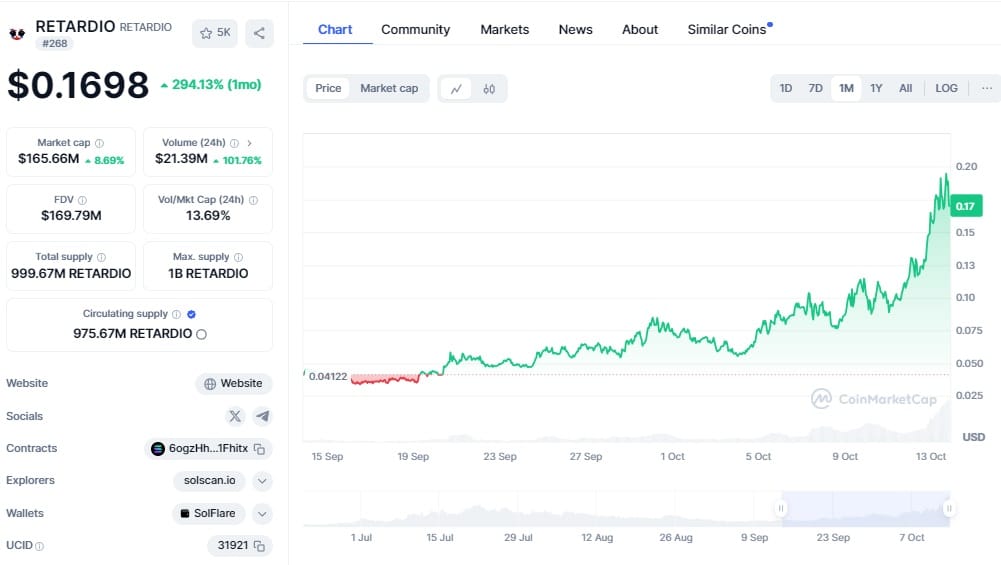Open the X (Twitter) social link
The height and width of the screenshot is (565, 1001).
point(235,416)
